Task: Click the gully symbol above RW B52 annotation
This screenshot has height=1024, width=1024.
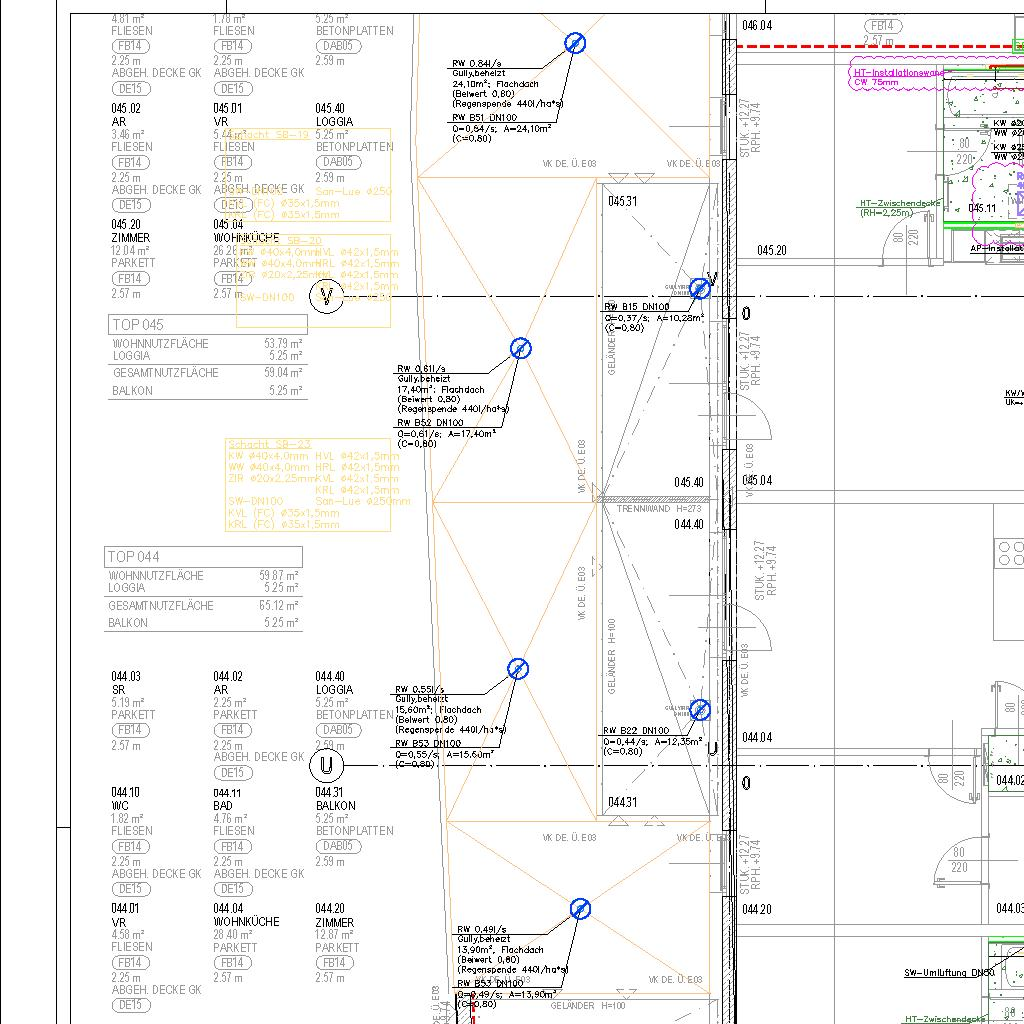Action: click(520, 348)
